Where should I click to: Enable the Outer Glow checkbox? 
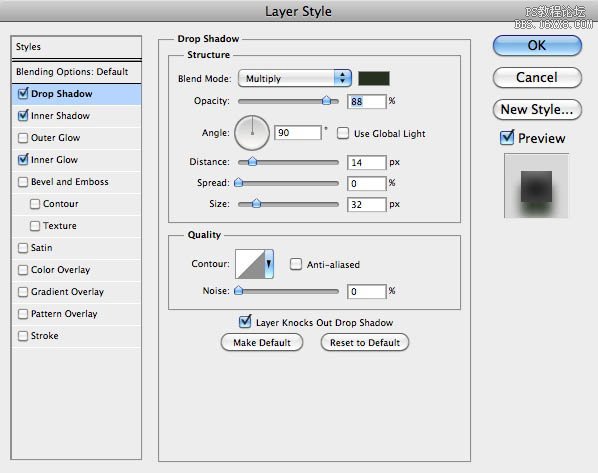[x=23, y=138]
